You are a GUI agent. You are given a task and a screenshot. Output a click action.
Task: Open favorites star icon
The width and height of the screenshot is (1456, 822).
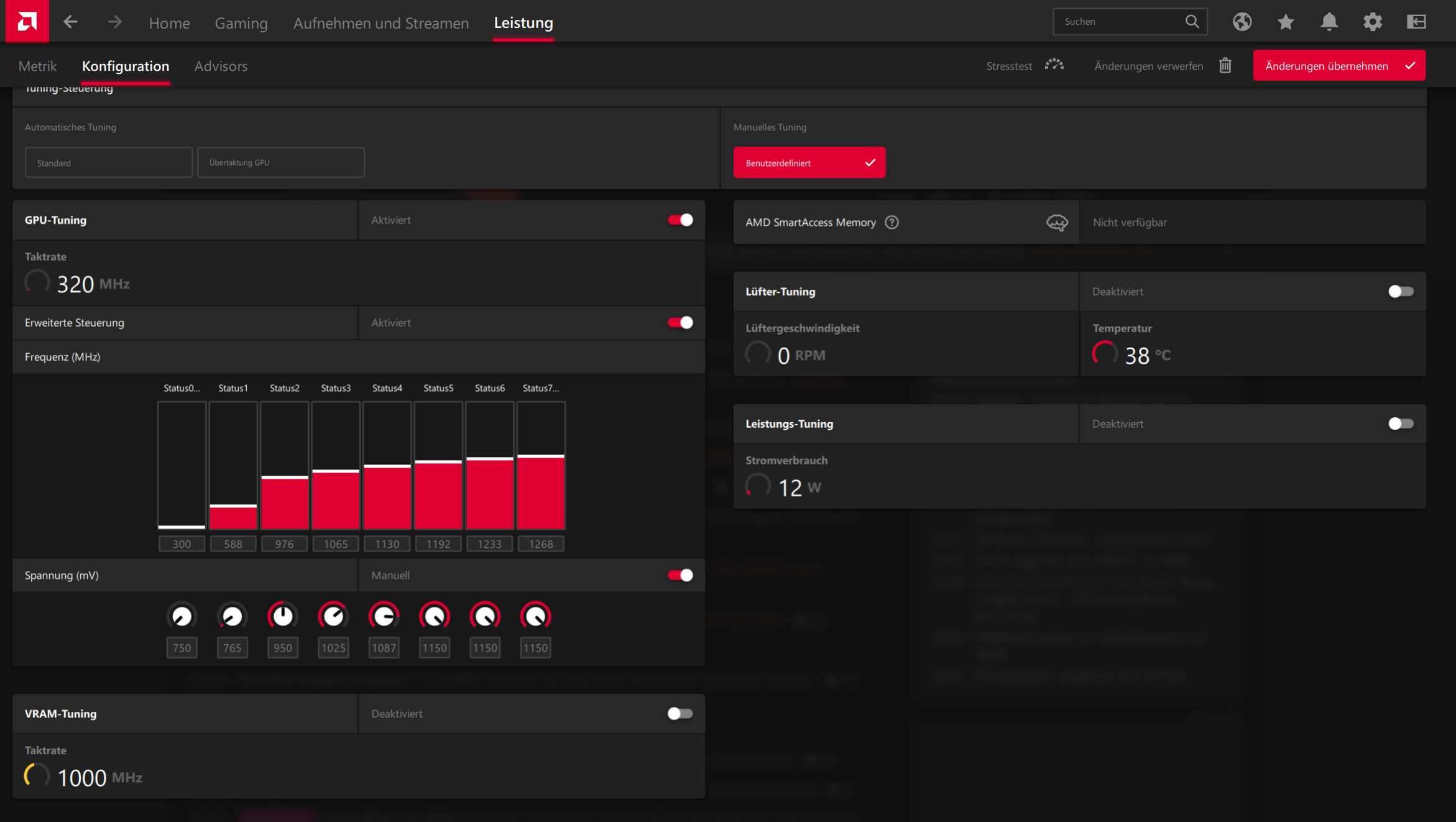[1286, 22]
